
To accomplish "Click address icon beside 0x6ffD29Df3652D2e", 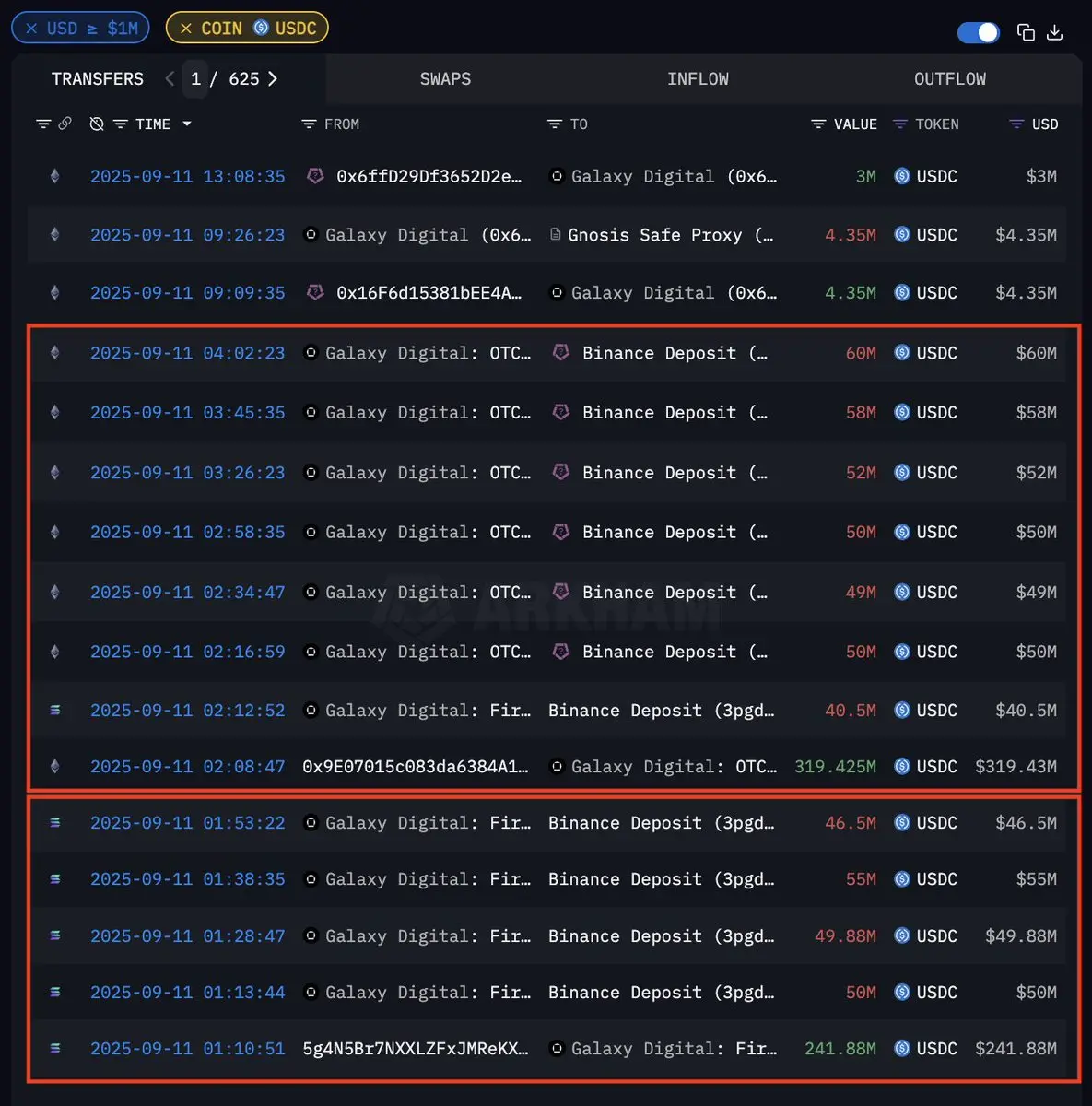I will coord(315,175).
